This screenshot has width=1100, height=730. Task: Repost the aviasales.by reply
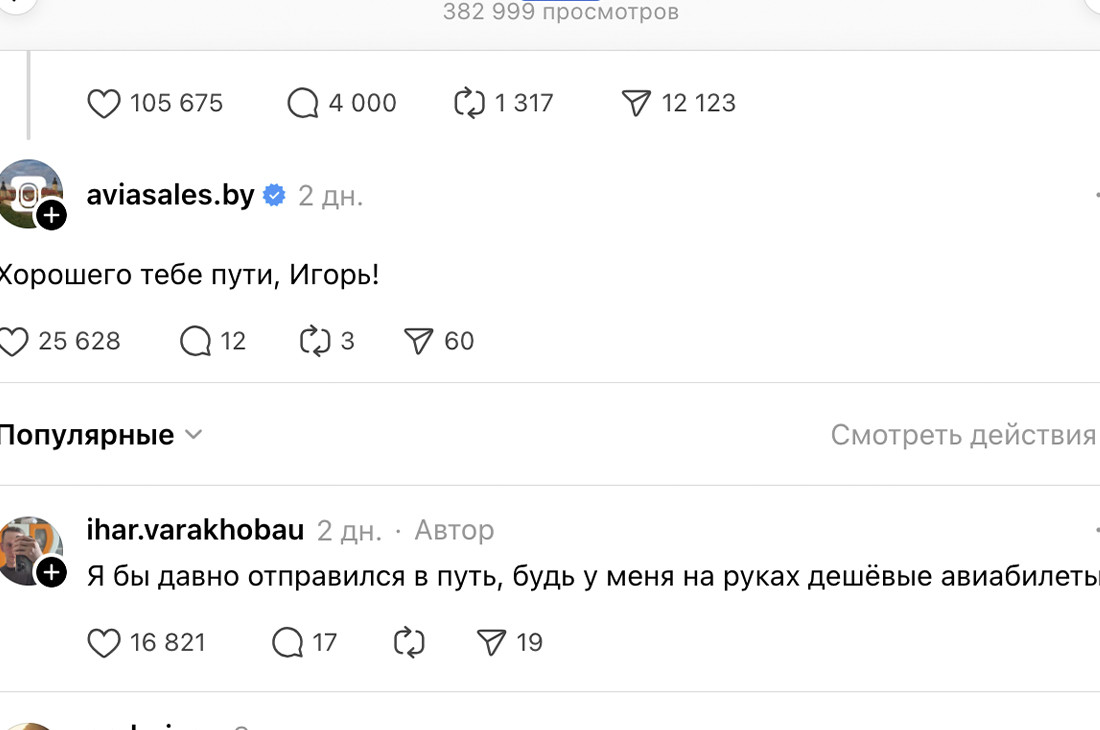(315, 341)
